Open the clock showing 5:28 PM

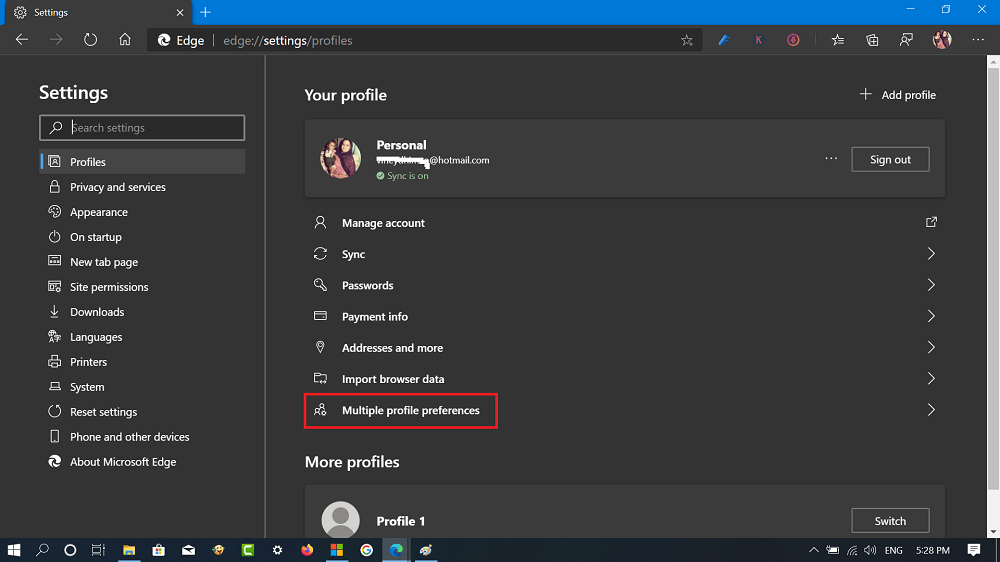tap(932, 550)
